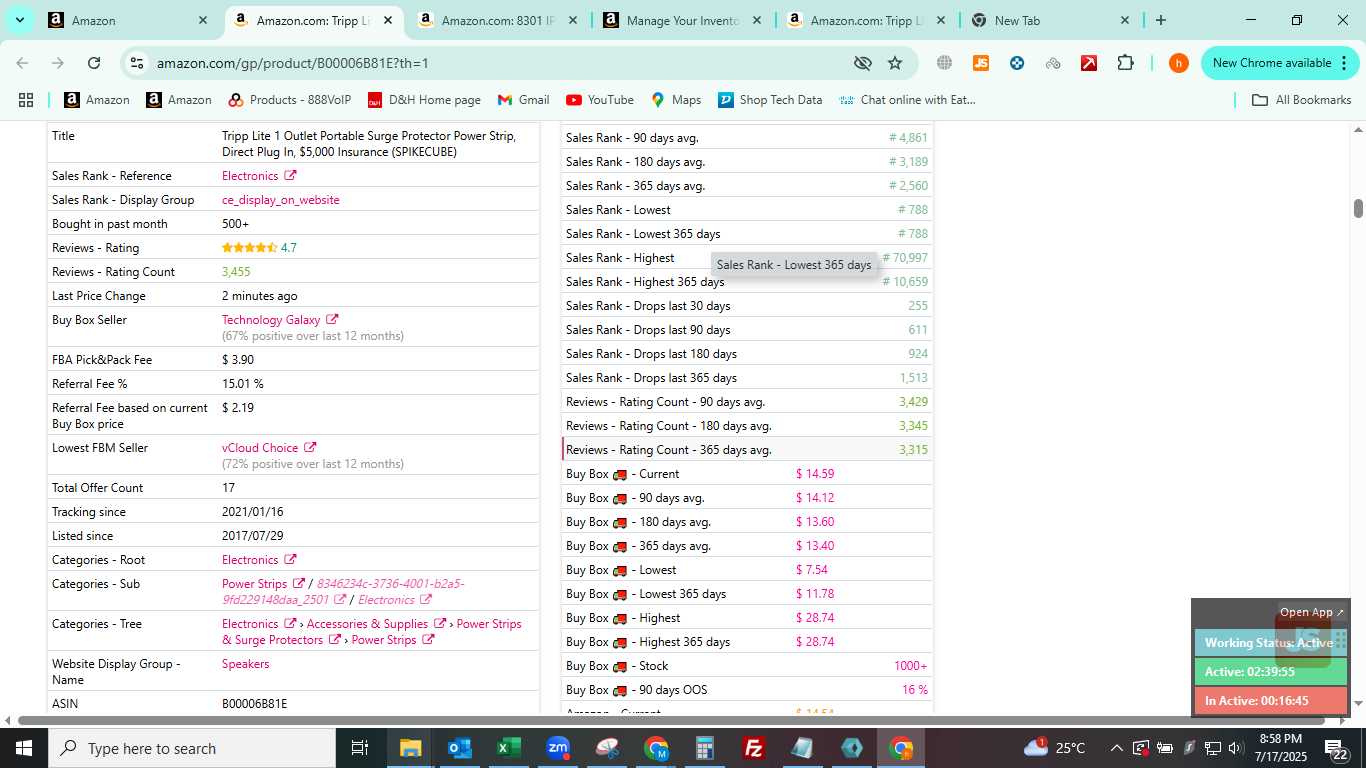The height and width of the screenshot is (768, 1366).
Task: Open YouTube bookmark
Action: (x=600, y=100)
